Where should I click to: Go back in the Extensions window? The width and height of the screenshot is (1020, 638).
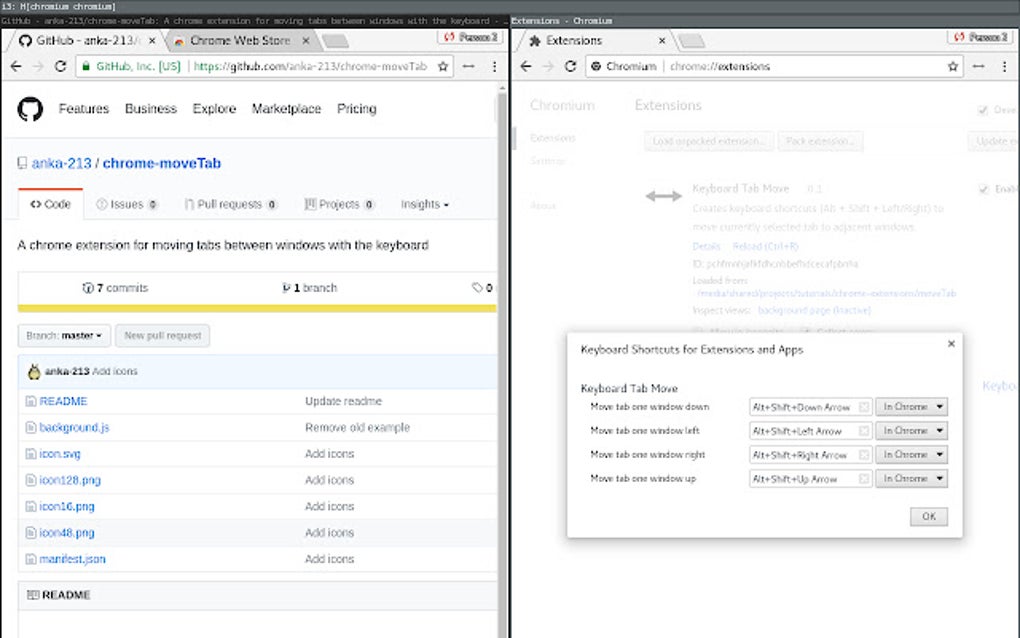click(527, 66)
